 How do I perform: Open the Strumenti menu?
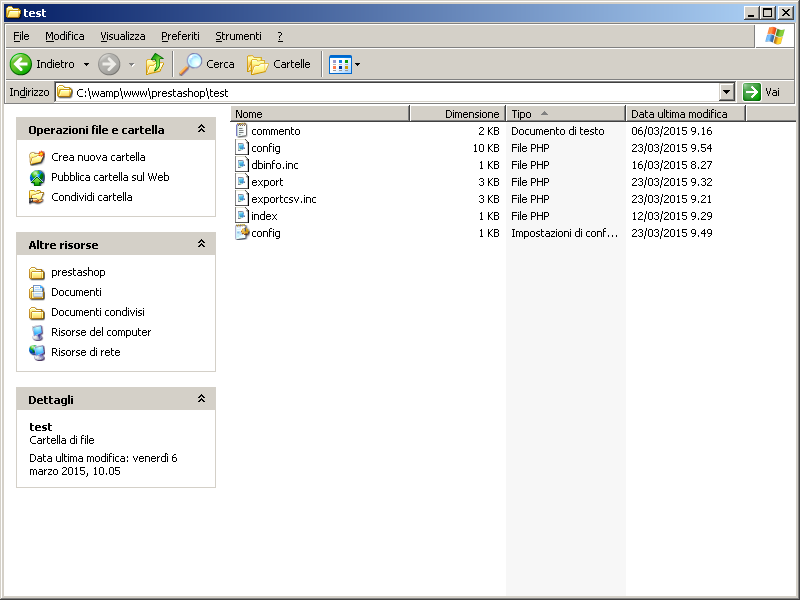pos(238,36)
